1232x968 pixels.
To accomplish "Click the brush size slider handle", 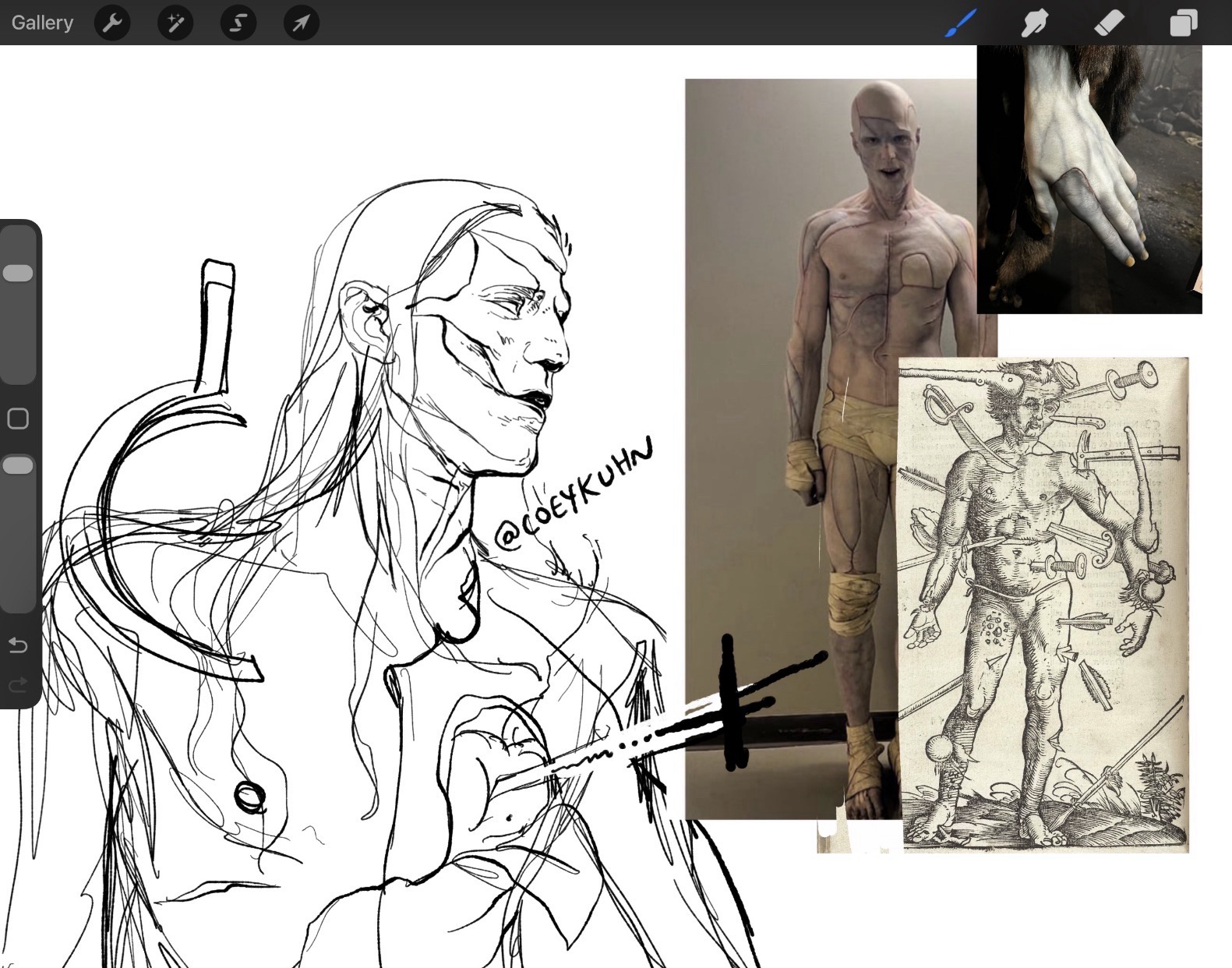I will click(18, 273).
